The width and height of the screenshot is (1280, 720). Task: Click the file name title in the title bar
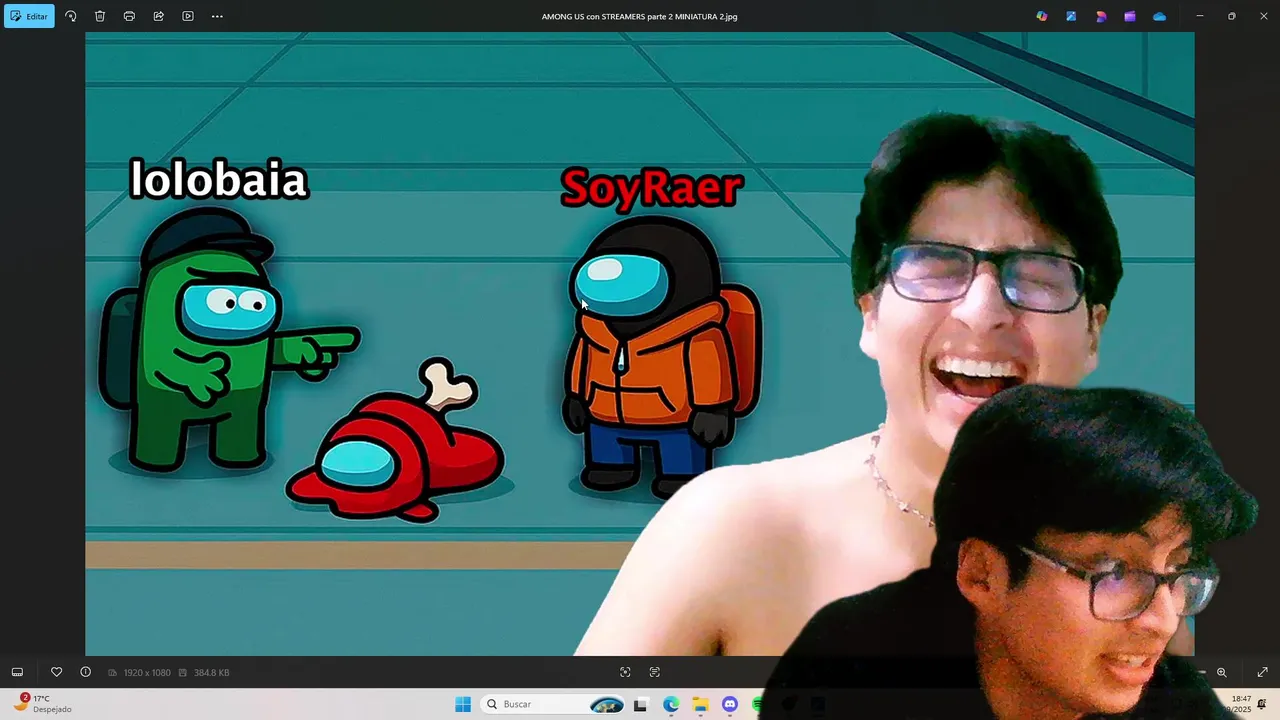[x=639, y=16]
